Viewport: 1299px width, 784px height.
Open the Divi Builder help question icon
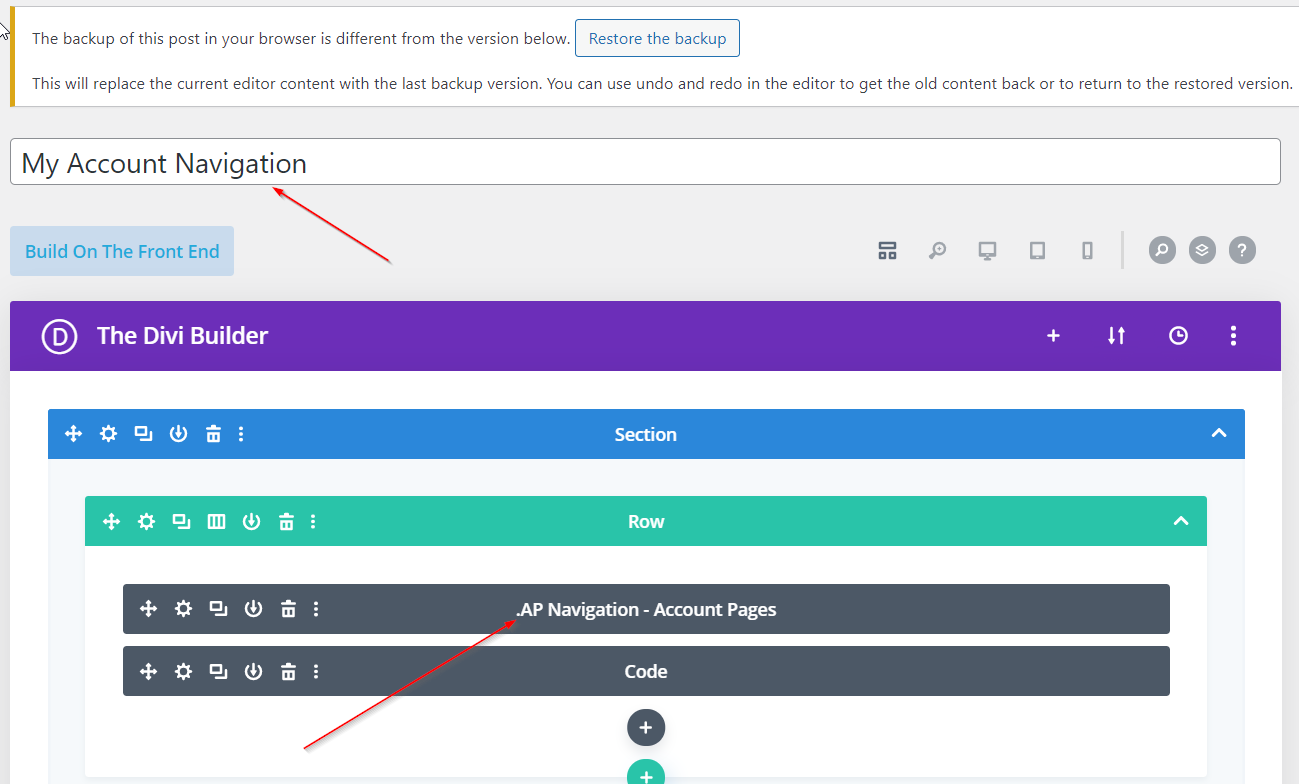tap(1241, 250)
